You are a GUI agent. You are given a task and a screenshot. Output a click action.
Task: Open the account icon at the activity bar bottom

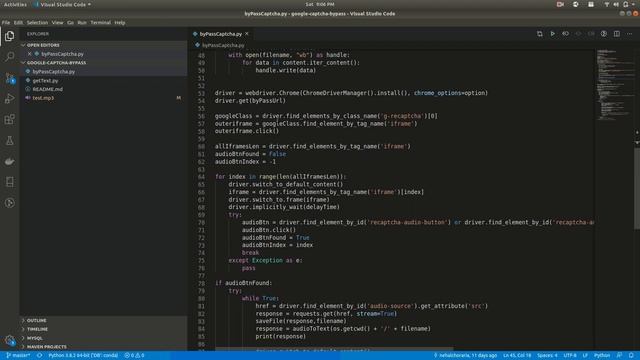[x=9, y=340]
